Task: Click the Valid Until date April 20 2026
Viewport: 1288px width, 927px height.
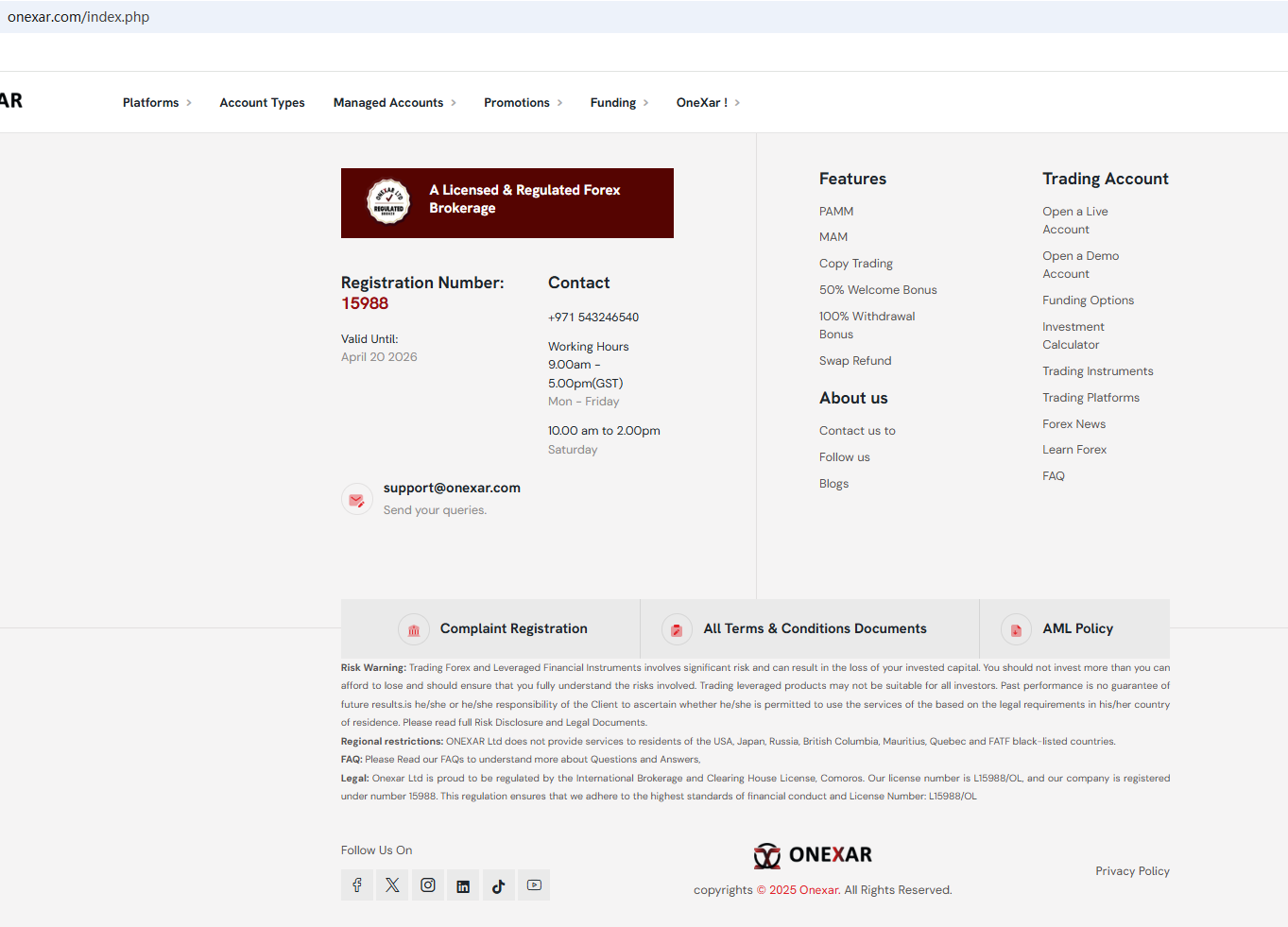Action: click(379, 357)
